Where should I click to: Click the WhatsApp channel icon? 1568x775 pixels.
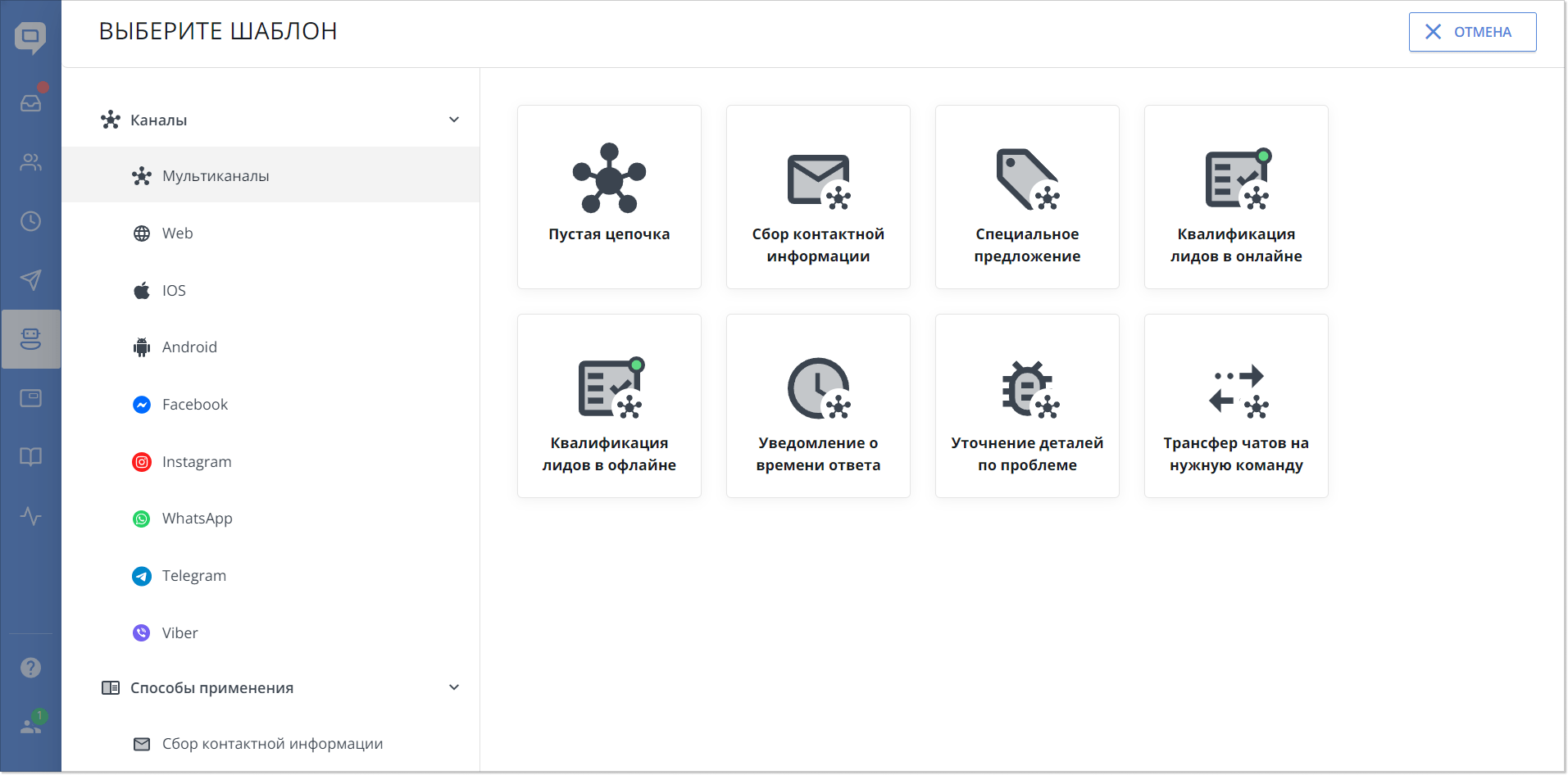click(x=142, y=519)
